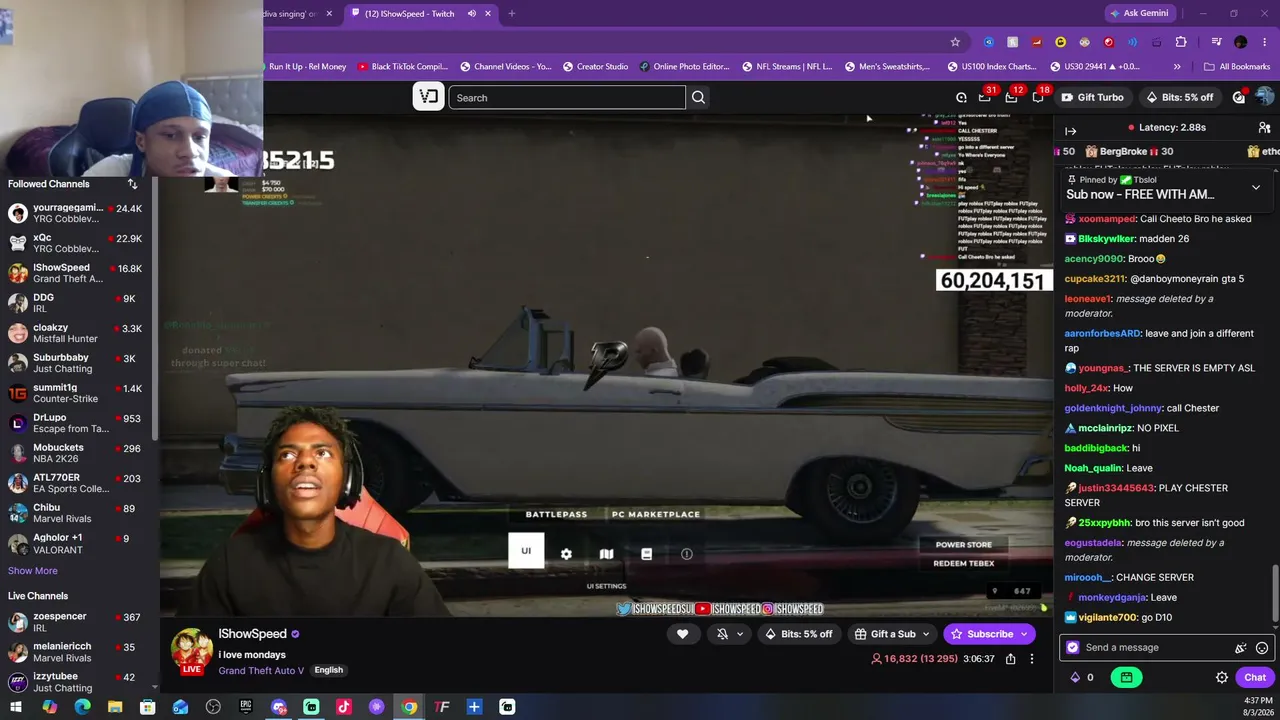The height and width of the screenshot is (720, 1280).
Task: Click the Gift Turbo button
Action: (1092, 97)
